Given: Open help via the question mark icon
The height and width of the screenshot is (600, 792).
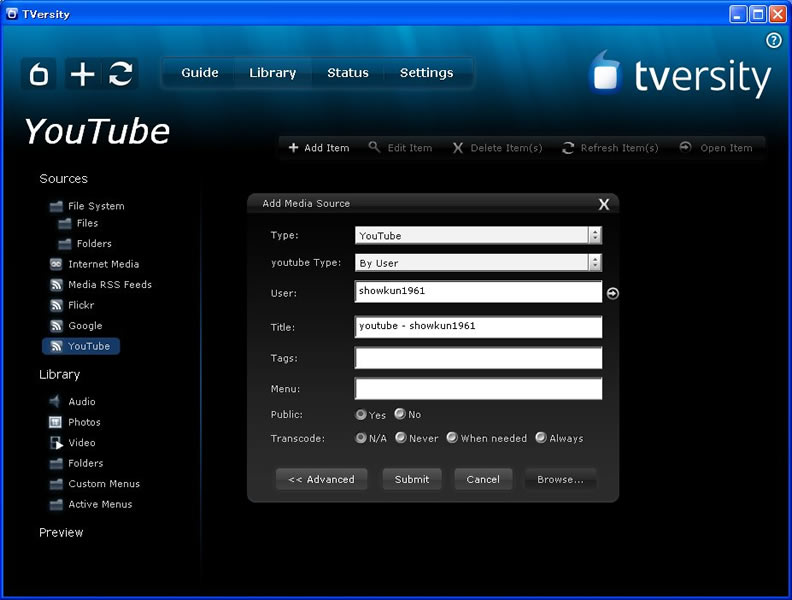Looking at the screenshot, I should [x=773, y=40].
